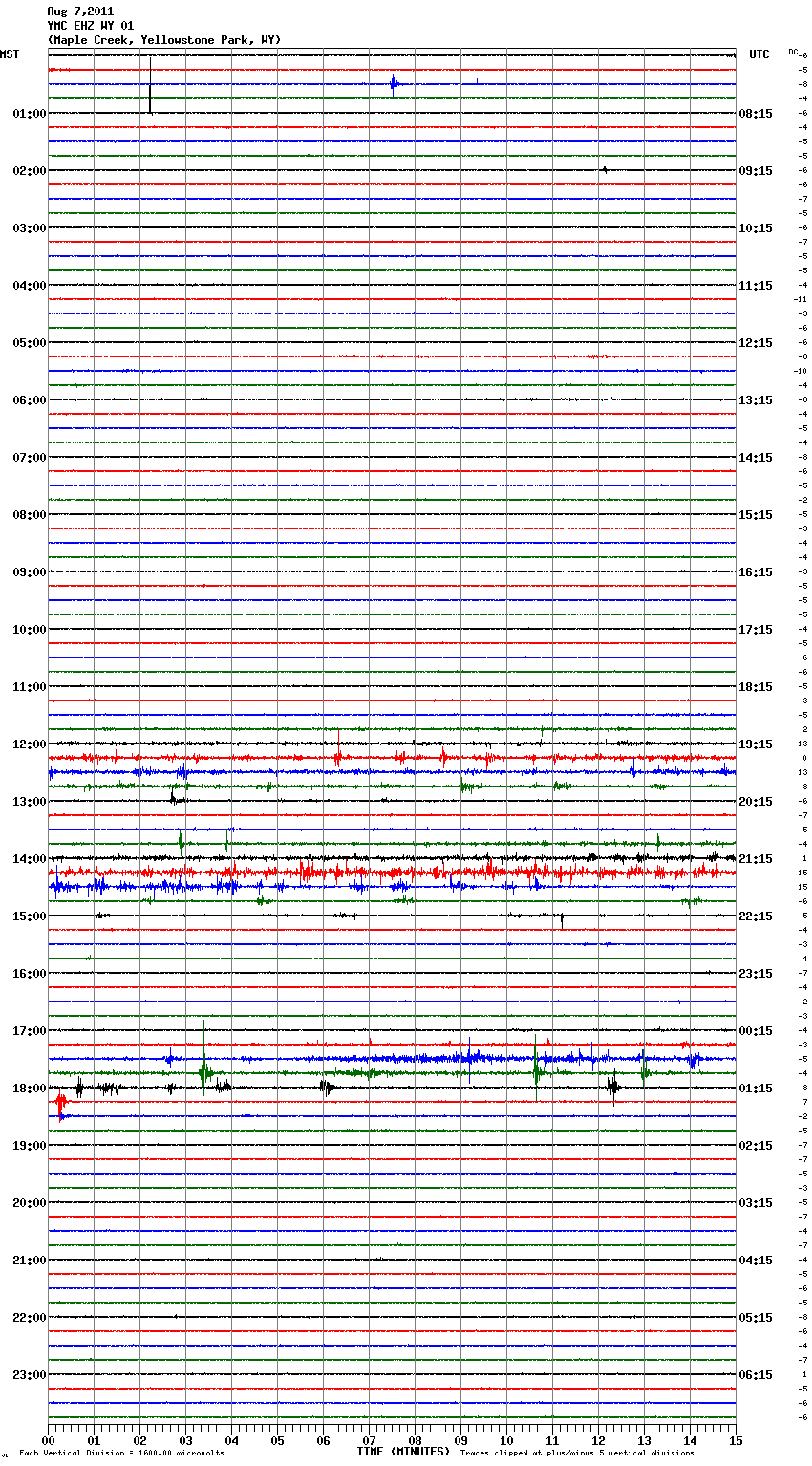Click the 20:00 MST time label

click(x=30, y=1203)
